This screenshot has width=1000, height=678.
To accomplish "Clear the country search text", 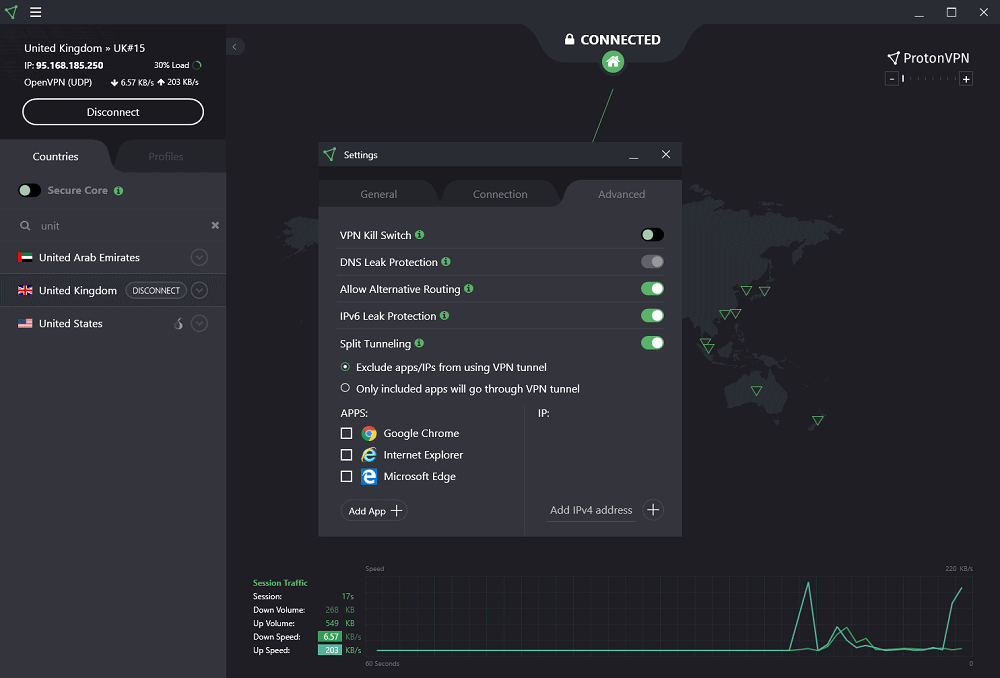I will pyautogui.click(x=215, y=226).
